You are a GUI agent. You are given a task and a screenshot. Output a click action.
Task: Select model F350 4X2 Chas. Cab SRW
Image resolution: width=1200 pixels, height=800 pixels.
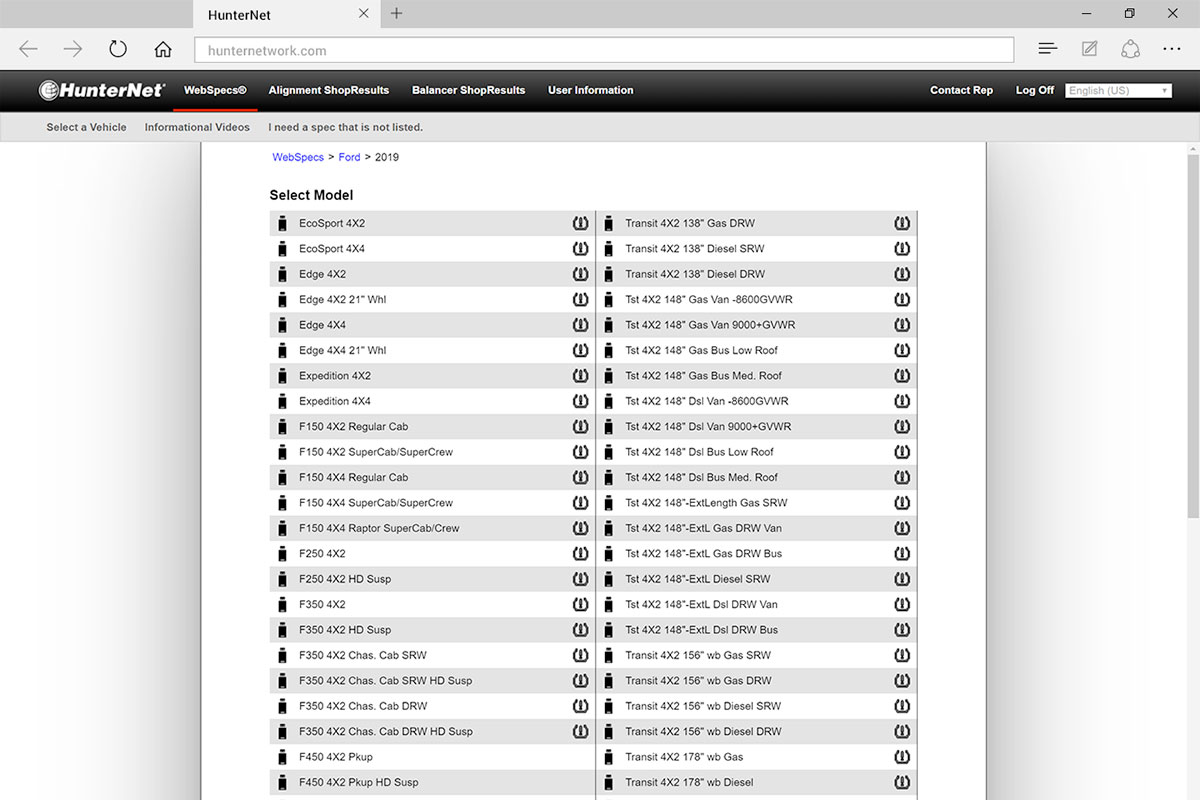363,655
